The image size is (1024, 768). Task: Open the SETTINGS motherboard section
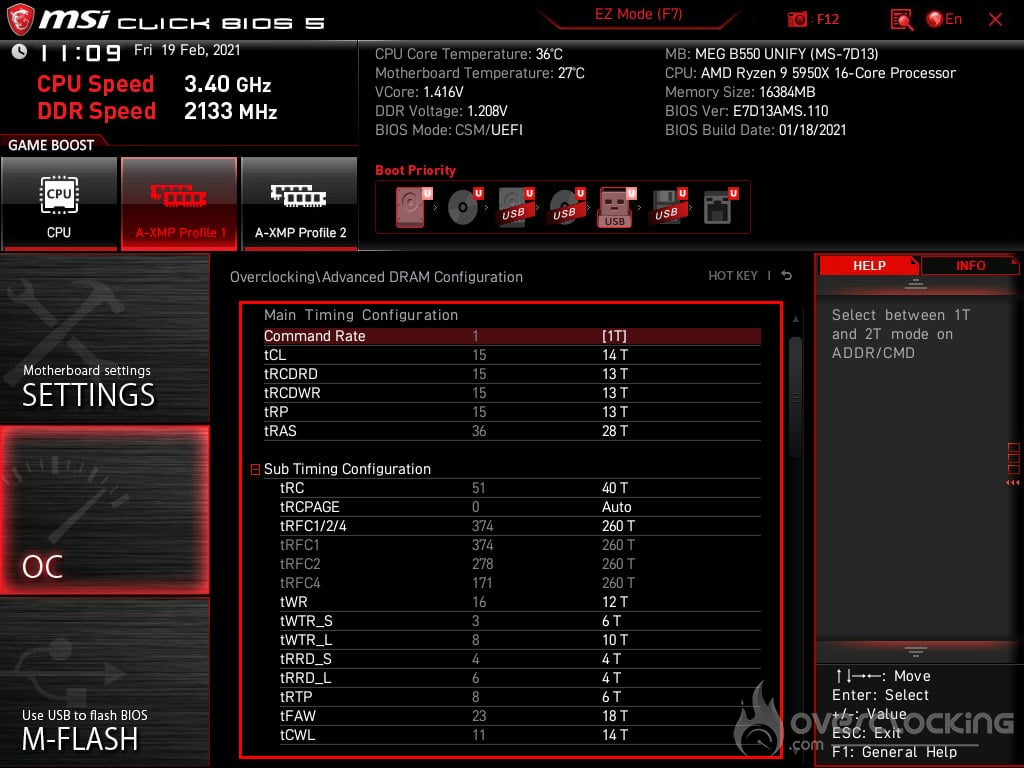tap(104, 338)
